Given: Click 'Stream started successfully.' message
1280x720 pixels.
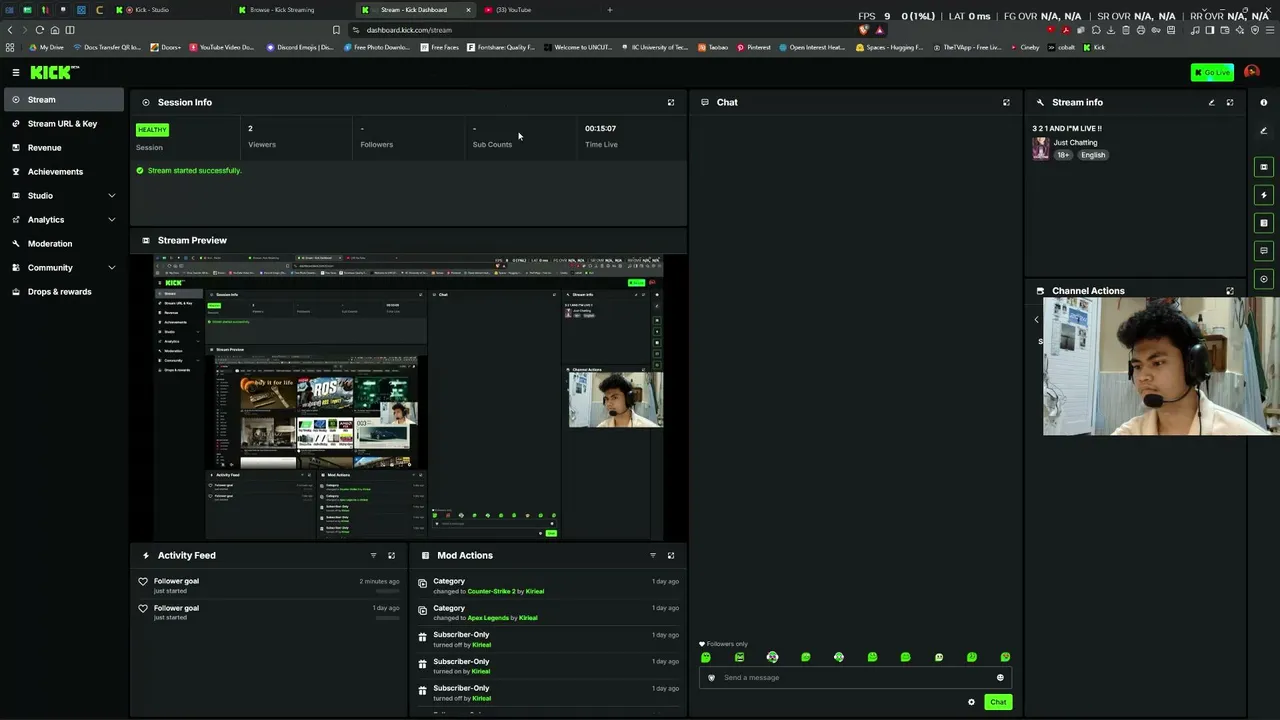Looking at the screenshot, I should pos(194,171).
